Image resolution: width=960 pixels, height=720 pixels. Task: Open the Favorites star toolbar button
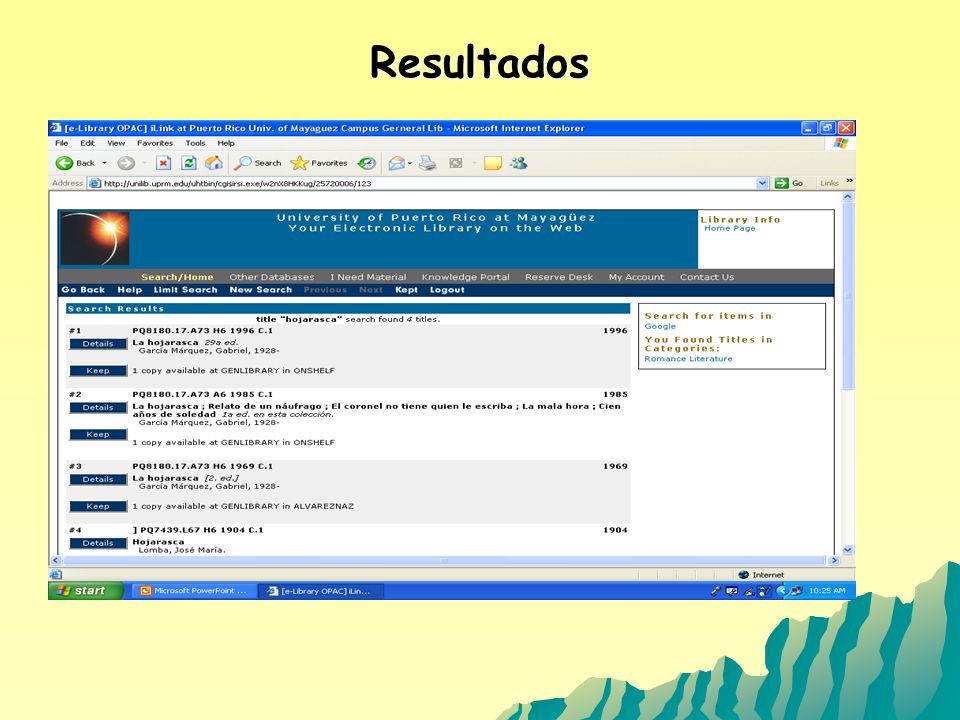click(x=318, y=163)
